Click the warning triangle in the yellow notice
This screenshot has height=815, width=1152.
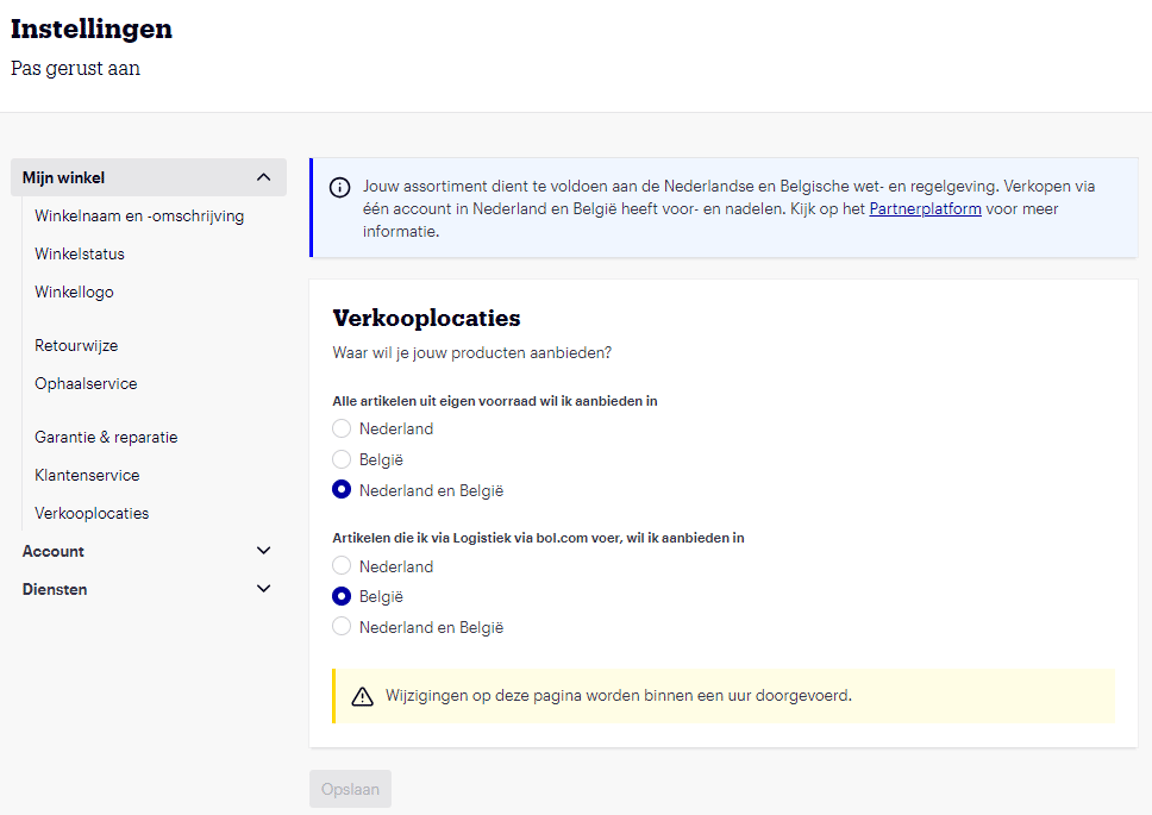coord(362,697)
